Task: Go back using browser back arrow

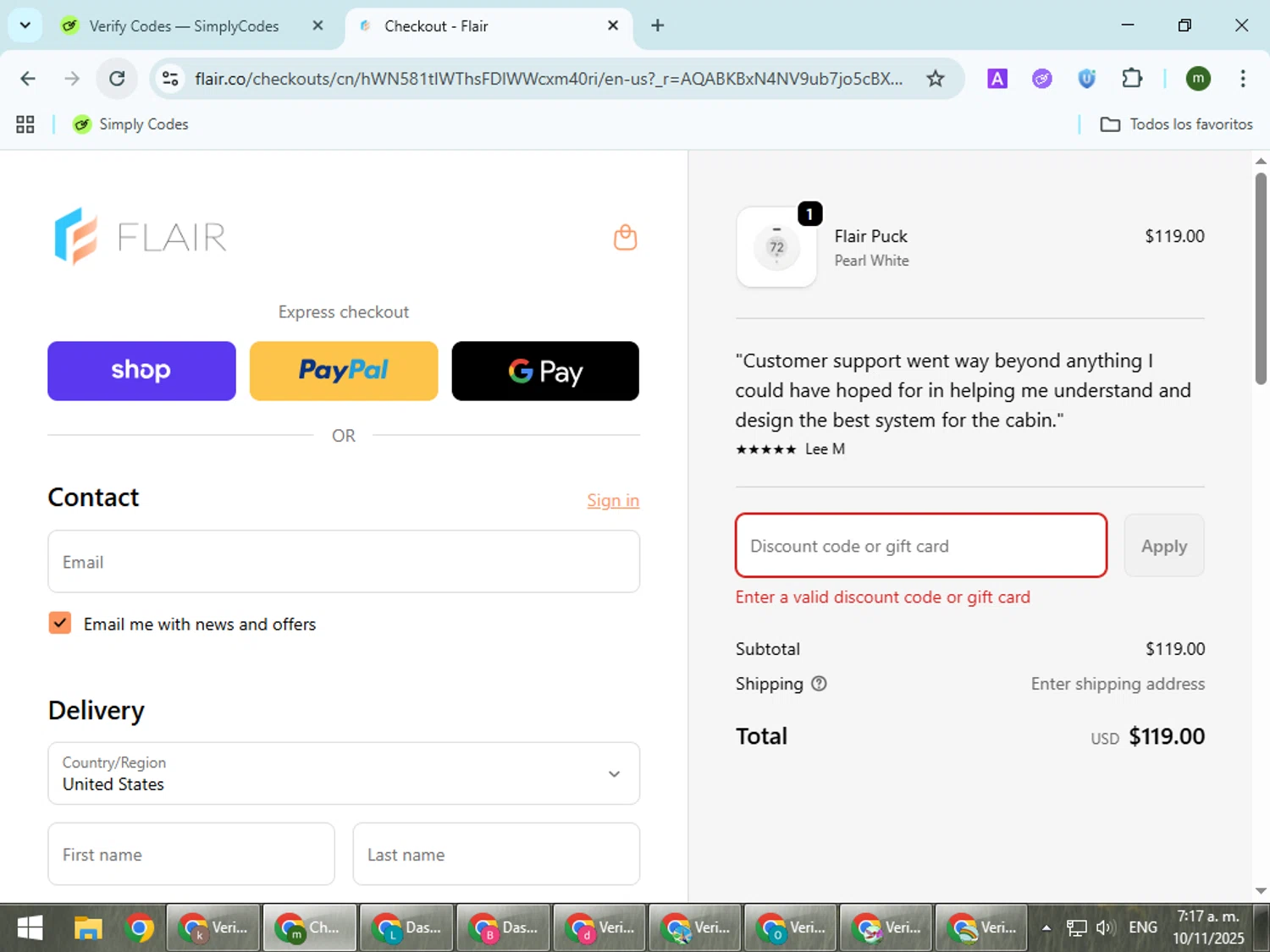Action: click(x=28, y=79)
